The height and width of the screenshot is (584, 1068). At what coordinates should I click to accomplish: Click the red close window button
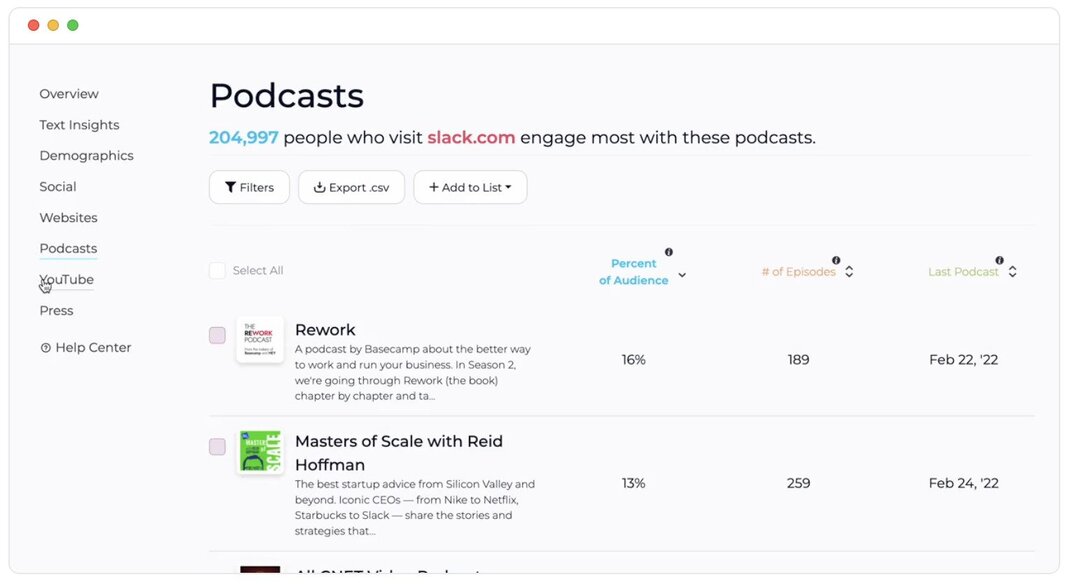point(33,25)
